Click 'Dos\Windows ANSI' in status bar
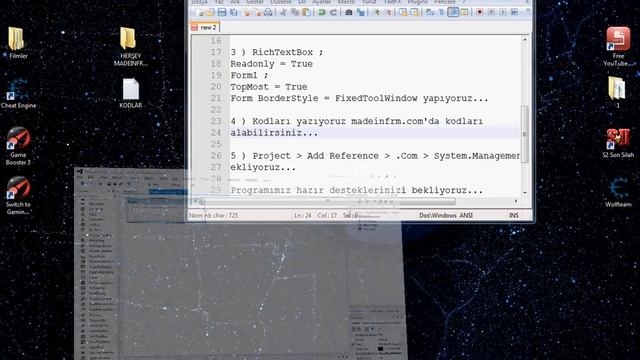This screenshot has width=640, height=360. coord(446,215)
